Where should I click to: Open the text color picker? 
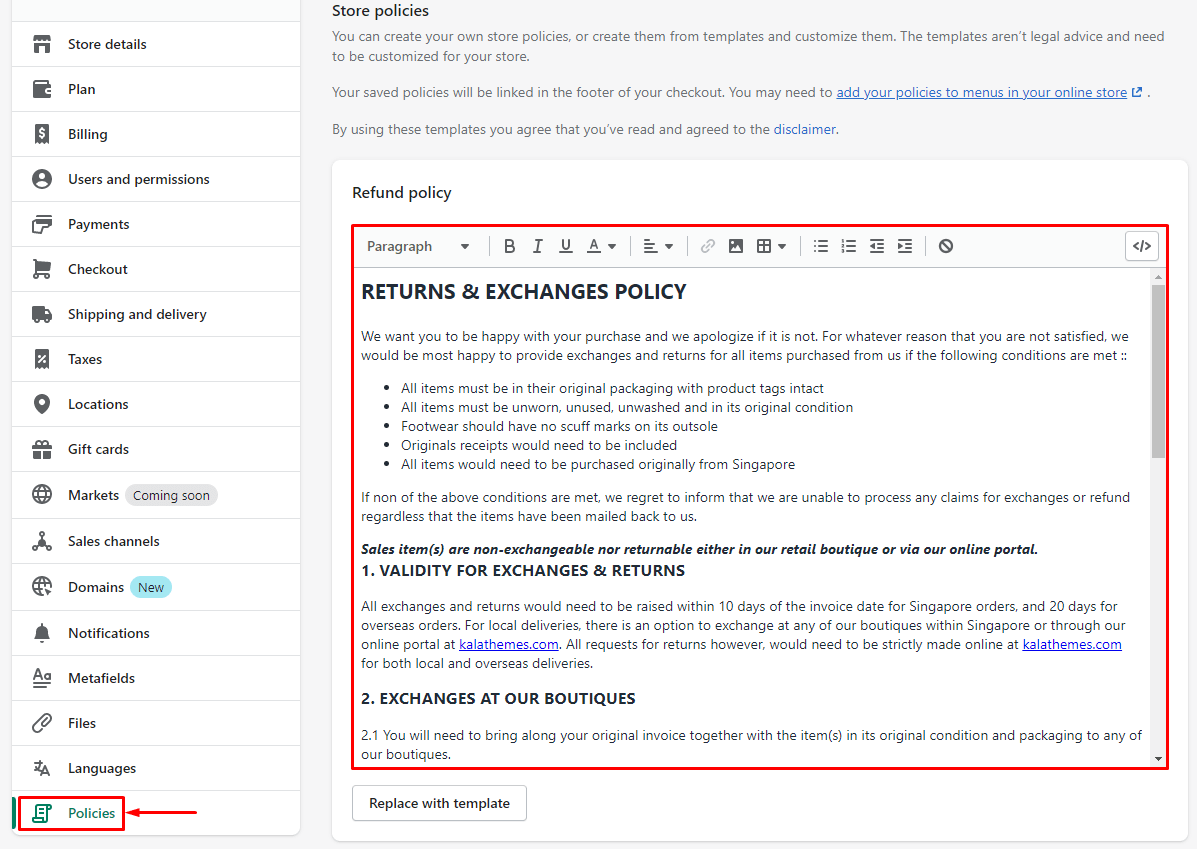601,246
